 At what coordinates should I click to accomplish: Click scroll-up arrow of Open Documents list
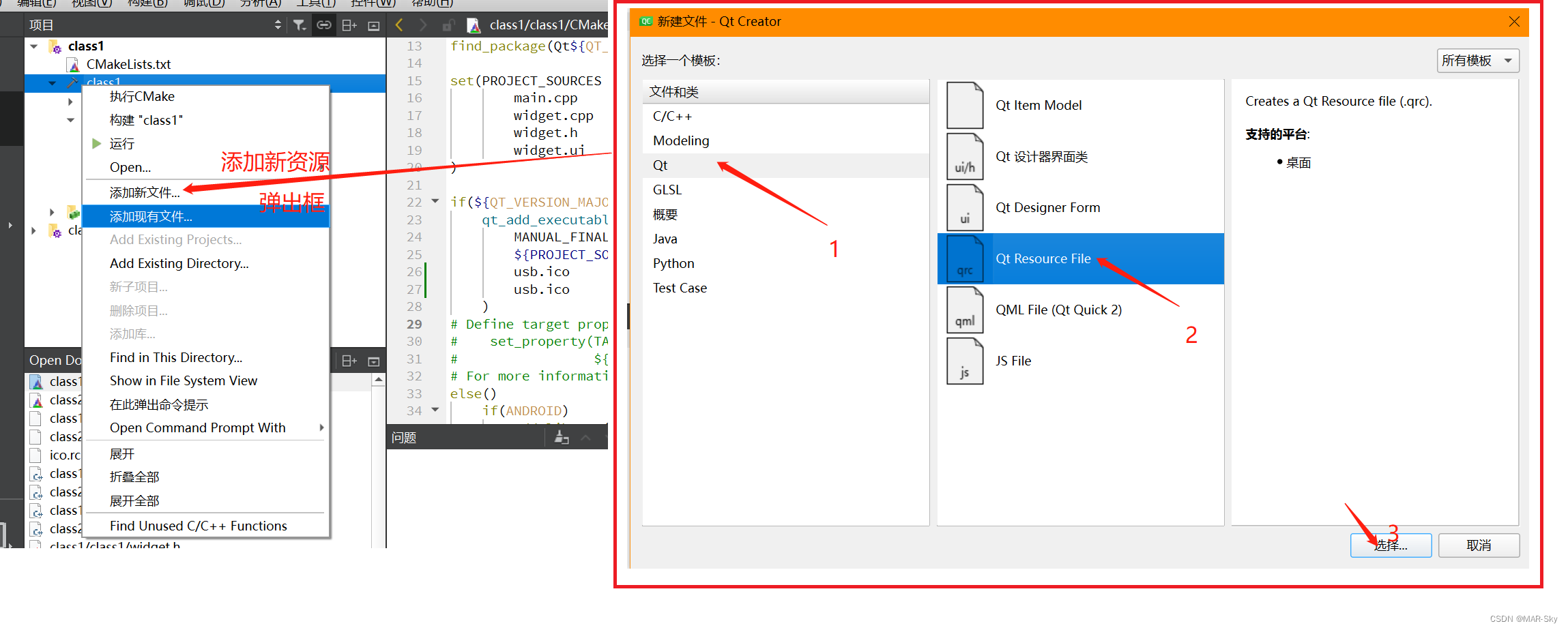point(379,379)
